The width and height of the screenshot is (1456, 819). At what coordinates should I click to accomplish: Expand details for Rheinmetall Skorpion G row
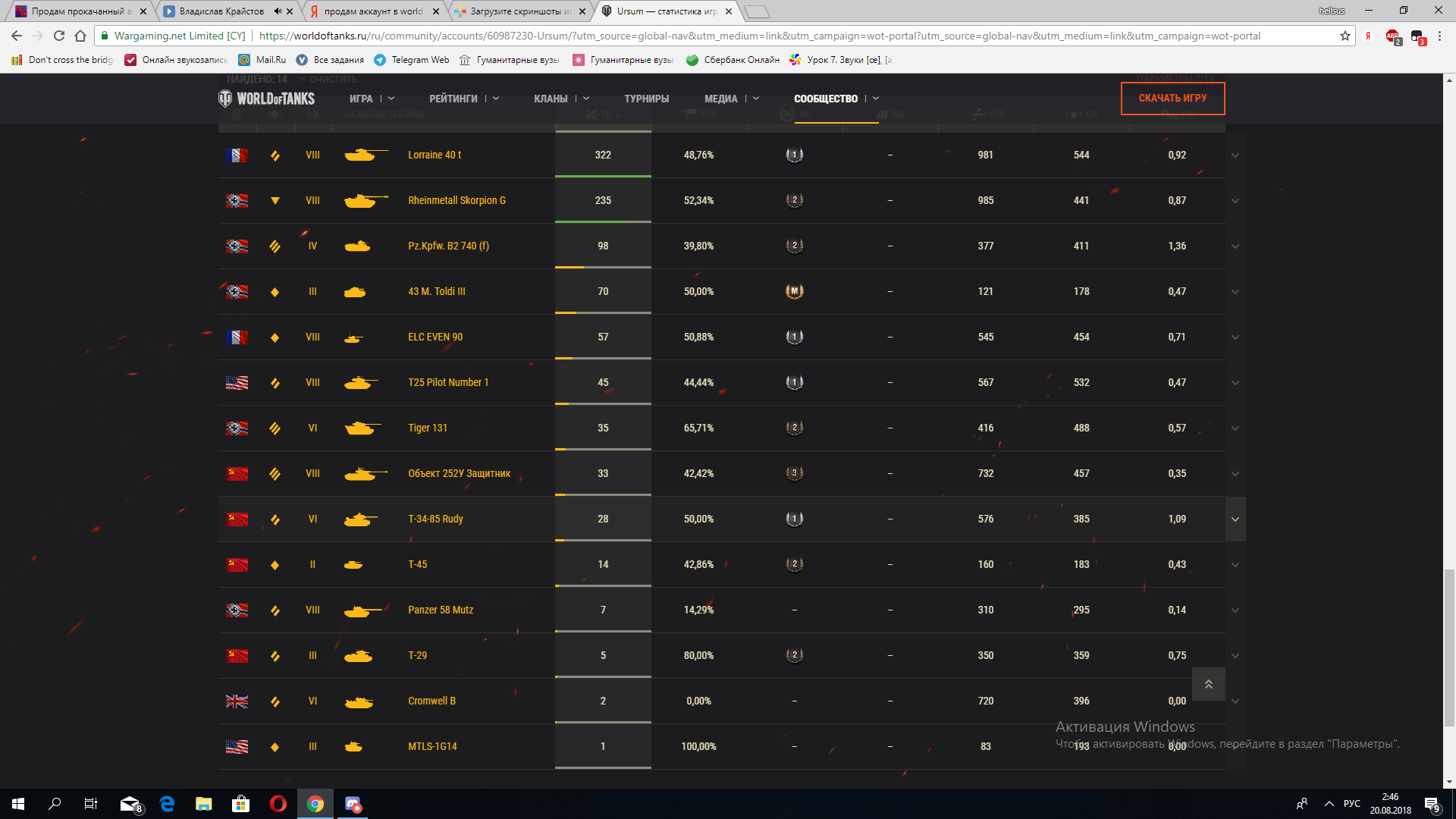1235,201
